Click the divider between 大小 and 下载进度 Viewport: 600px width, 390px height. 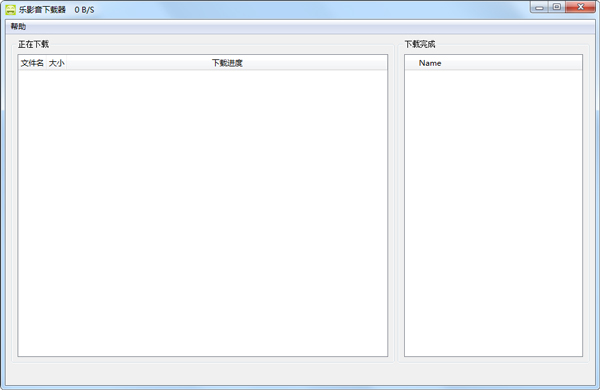[x=67, y=63]
